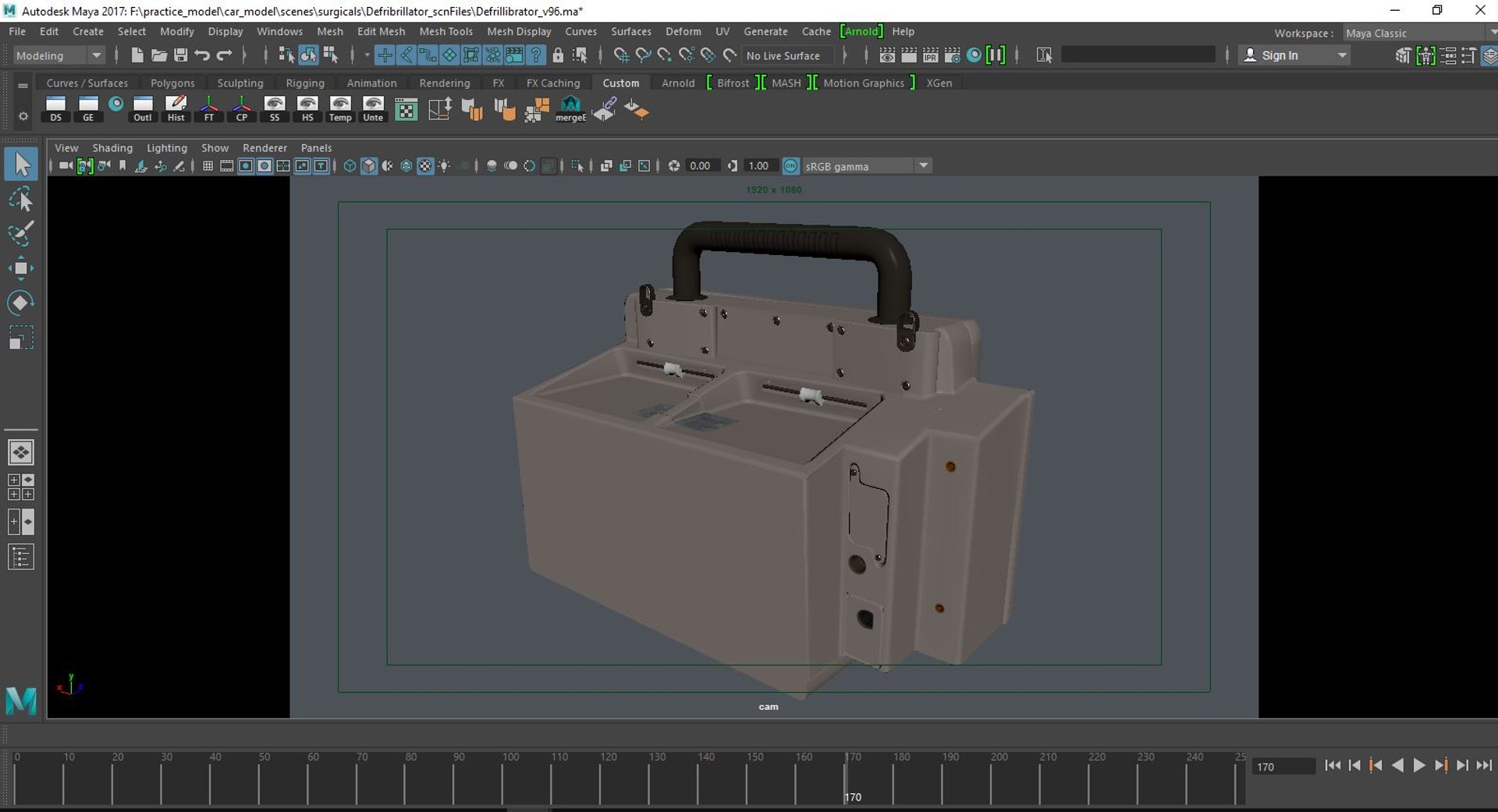Click the IPR render icon
The image size is (1498, 812).
coord(931,55)
